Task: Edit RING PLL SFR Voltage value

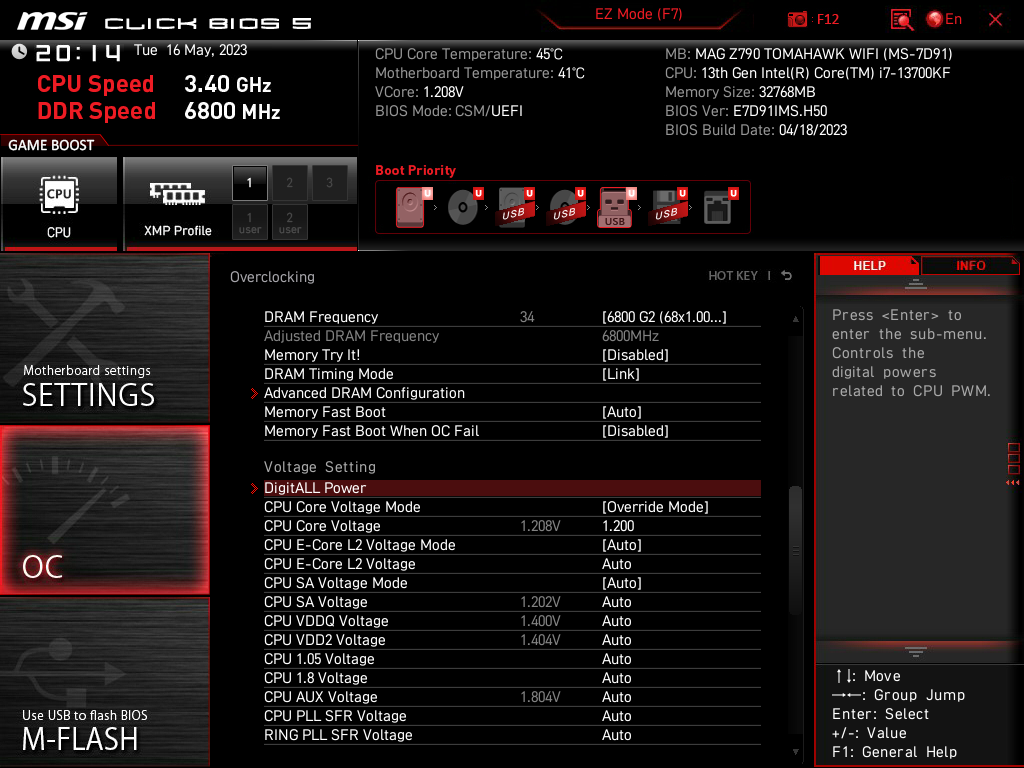Action: [616, 735]
